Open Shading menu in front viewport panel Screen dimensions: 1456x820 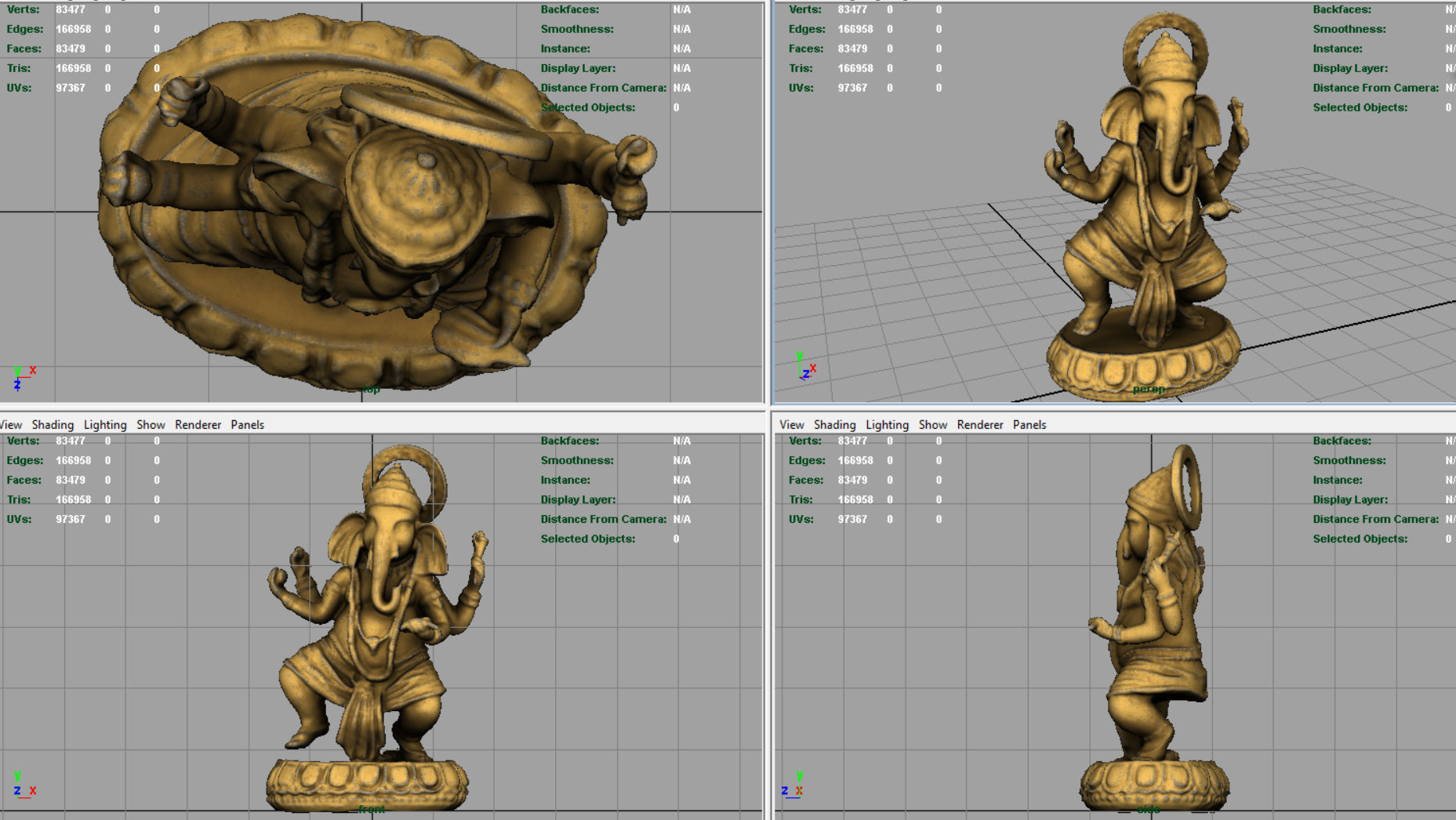coord(53,424)
